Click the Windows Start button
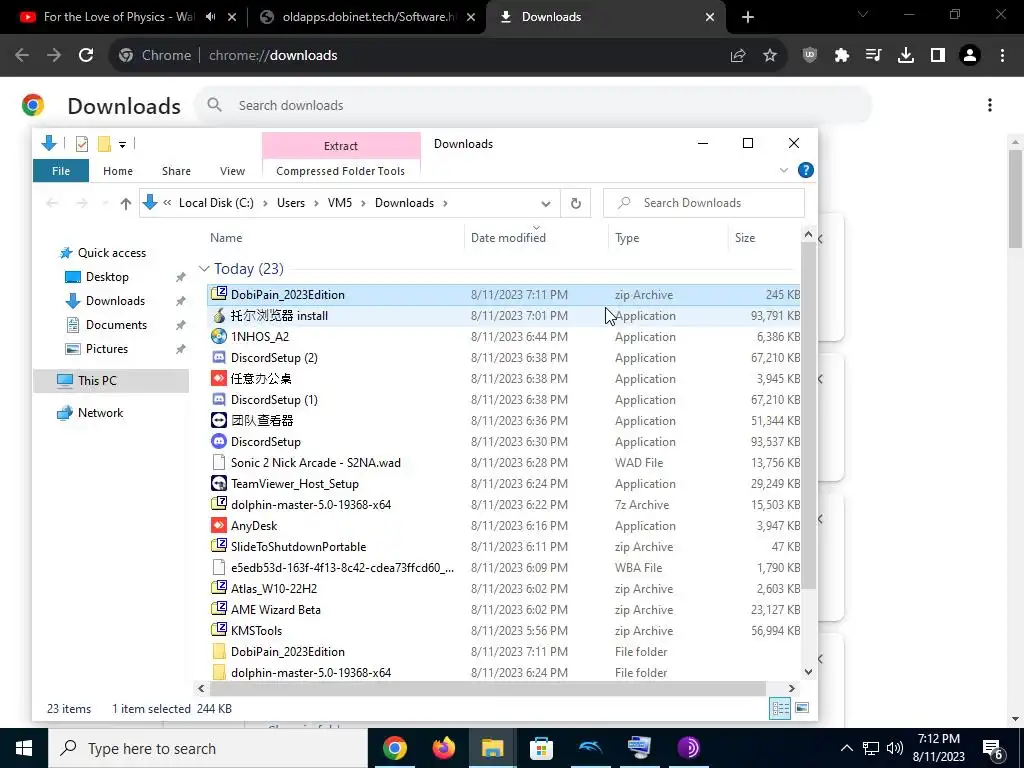The image size is (1024, 768). click(24, 748)
